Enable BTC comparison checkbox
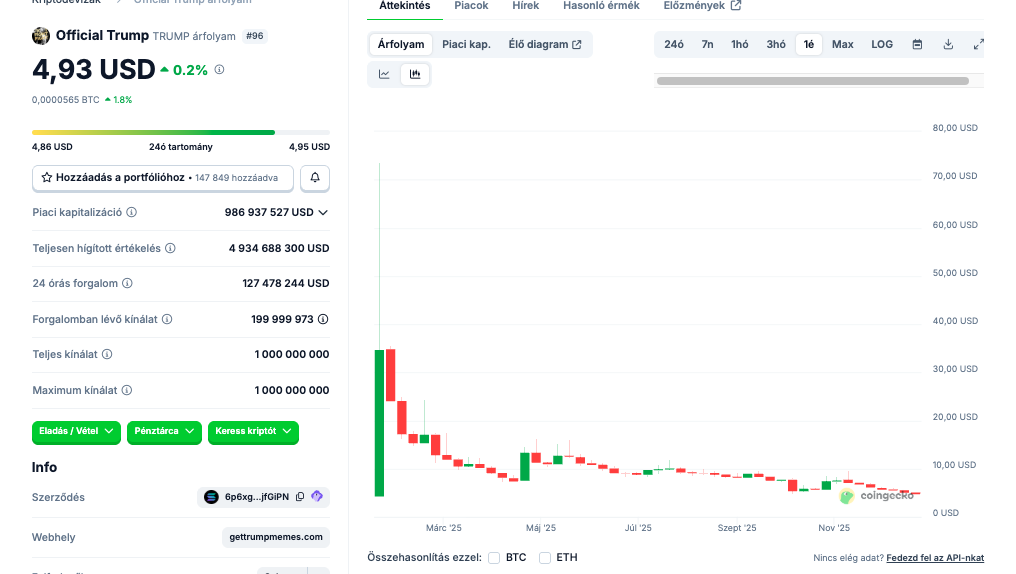The image size is (1016, 574). click(494, 557)
